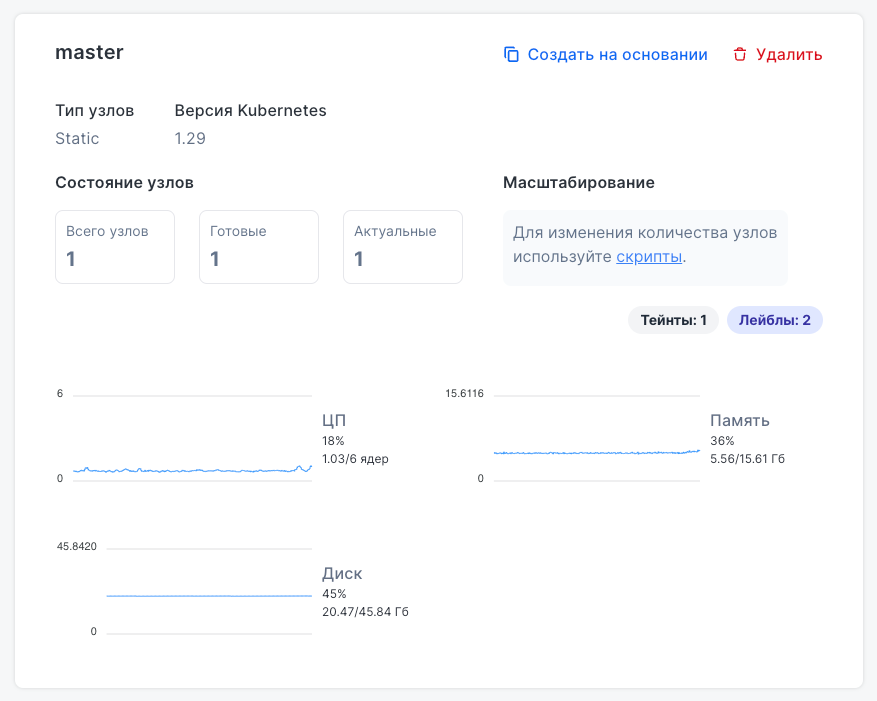Click the Static node type value
The height and width of the screenshot is (701, 877).
click(77, 138)
